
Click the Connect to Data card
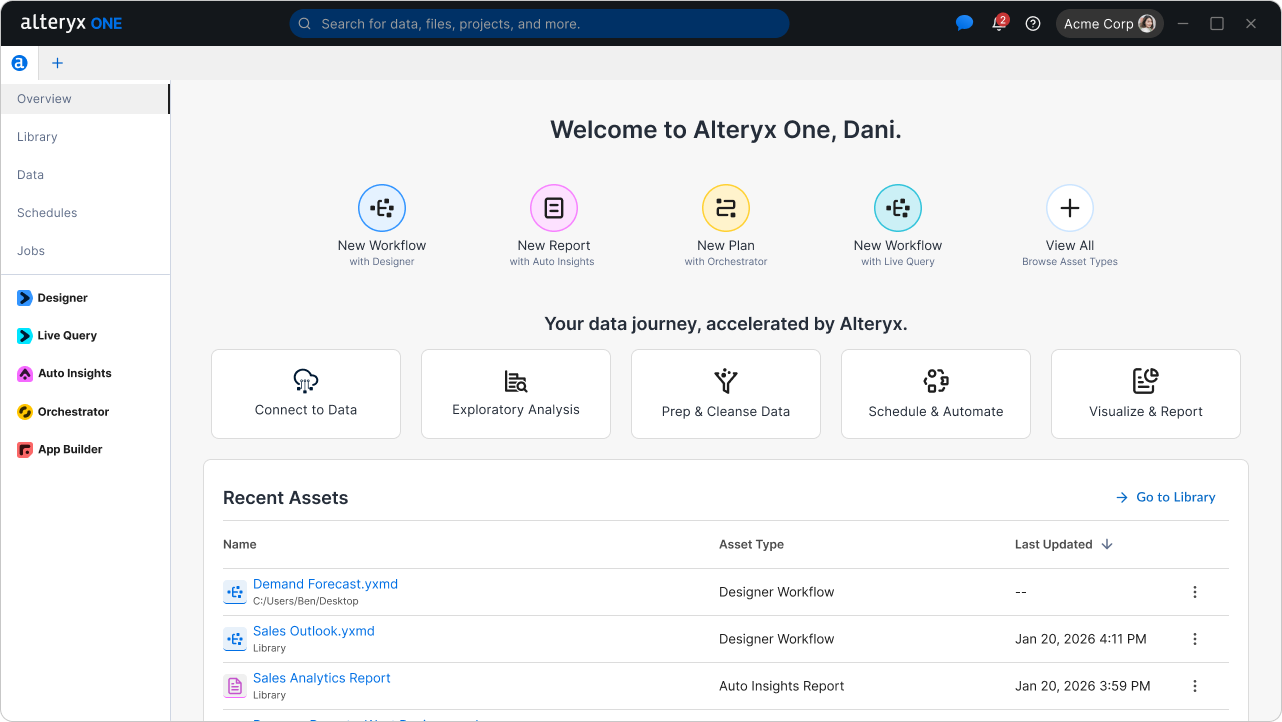(306, 394)
